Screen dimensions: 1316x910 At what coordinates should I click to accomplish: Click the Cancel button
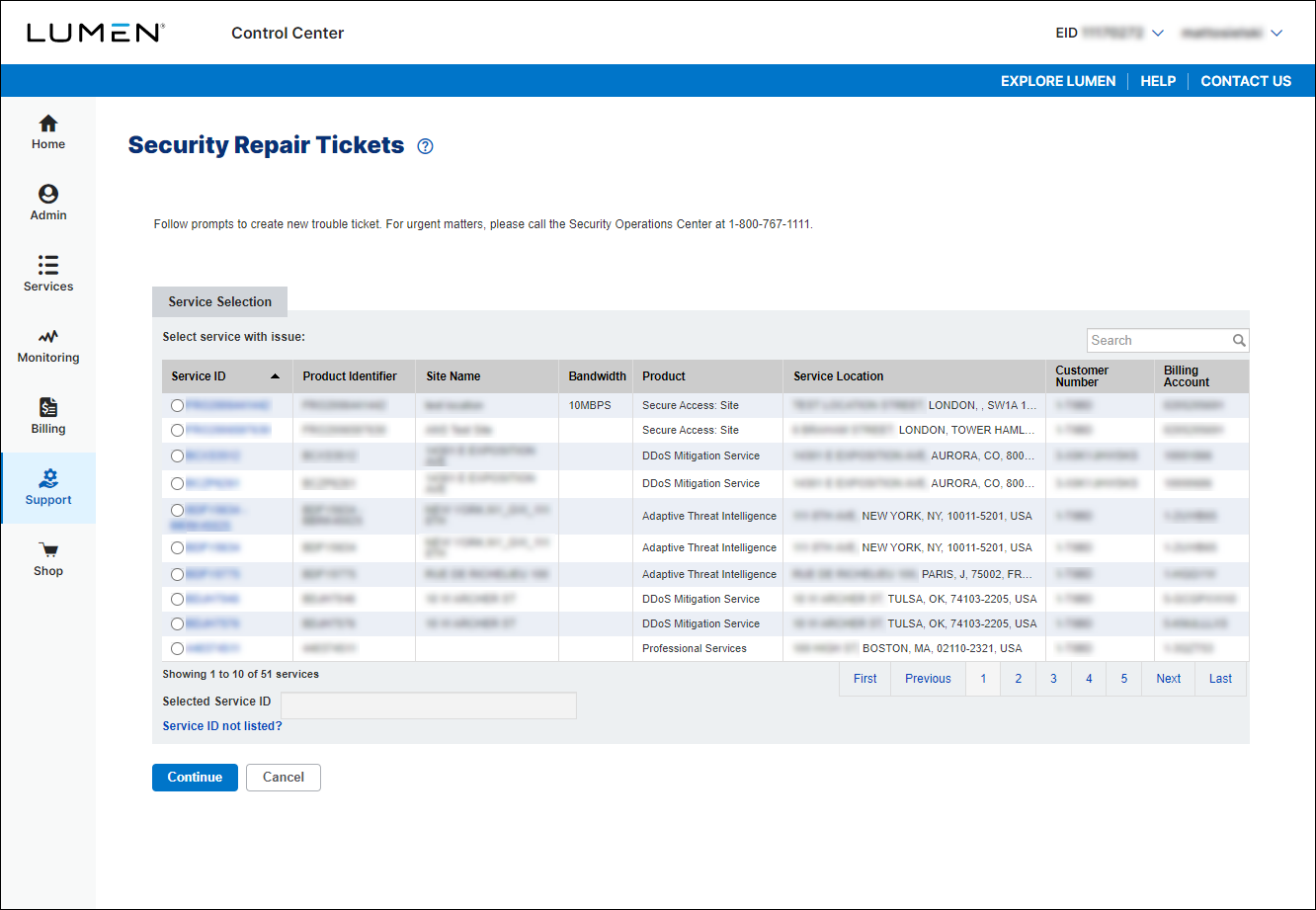(284, 778)
